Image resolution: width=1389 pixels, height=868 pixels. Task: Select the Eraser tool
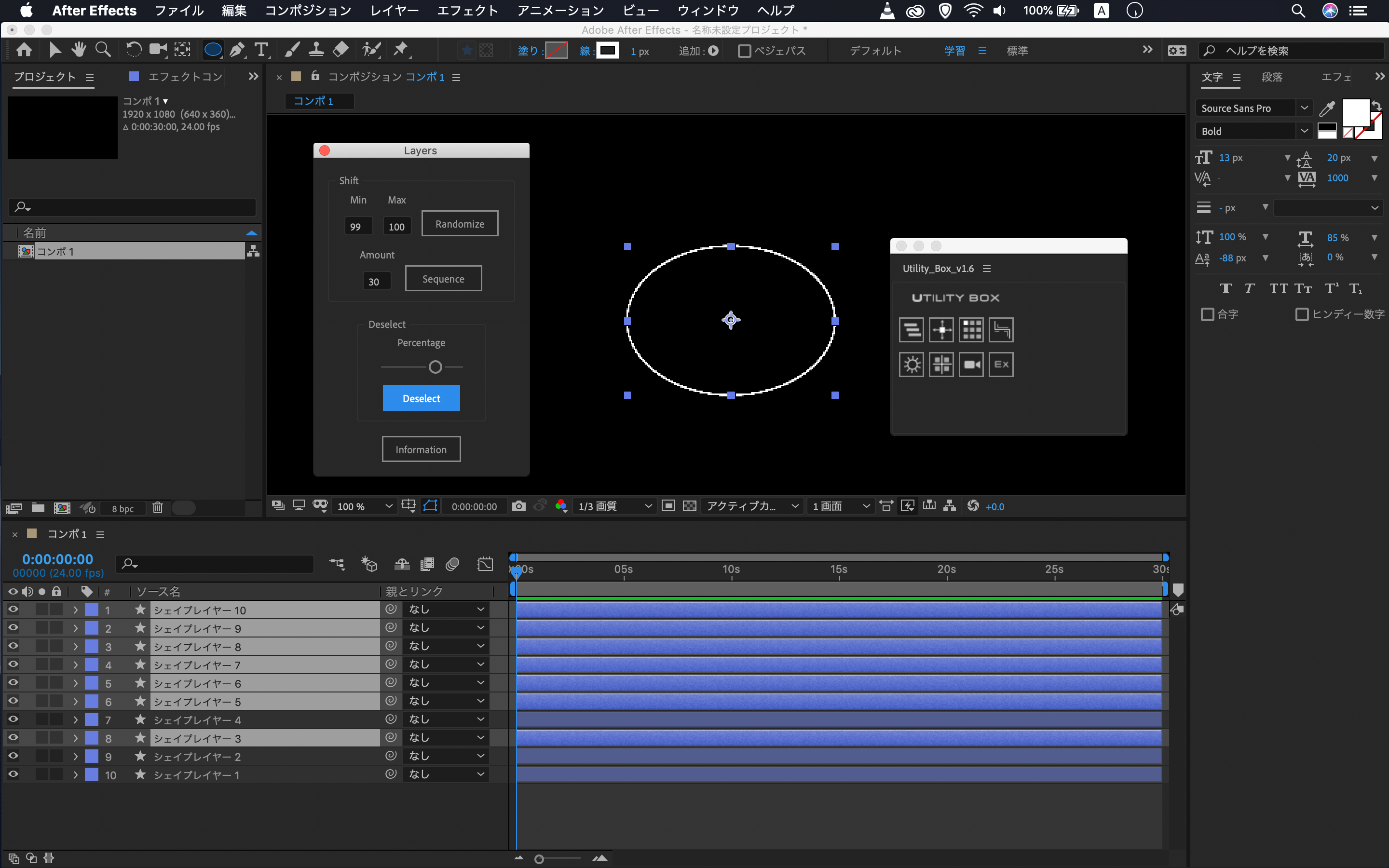coord(341,50)
